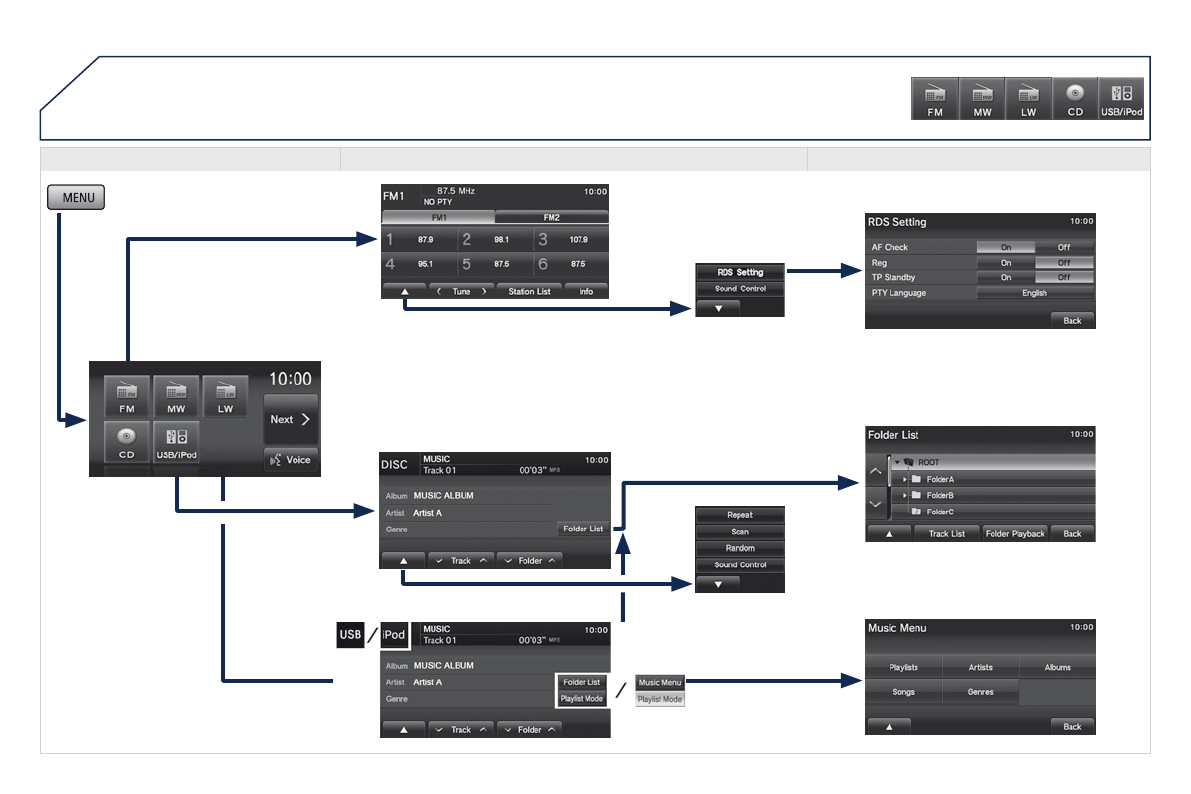This screenshot has height=794, width=1191.
Task: Switch TP Standby to On
Action: [x=1005, y=277]
